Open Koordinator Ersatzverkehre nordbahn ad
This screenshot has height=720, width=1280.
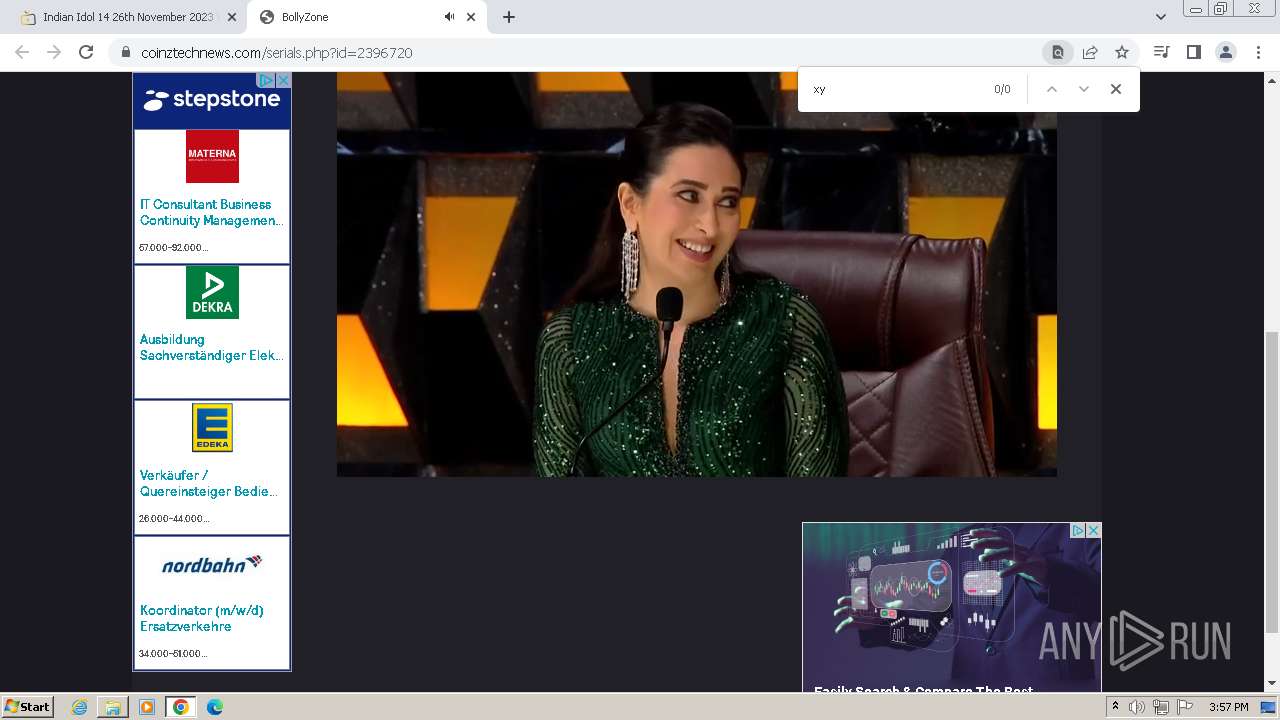point(202,618)
